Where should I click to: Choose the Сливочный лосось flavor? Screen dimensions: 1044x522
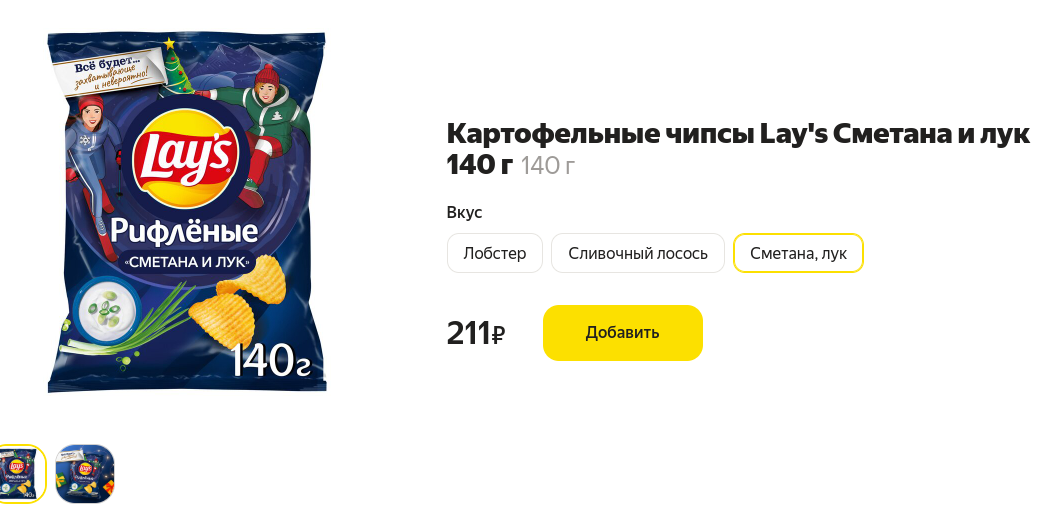coord(638,253)
